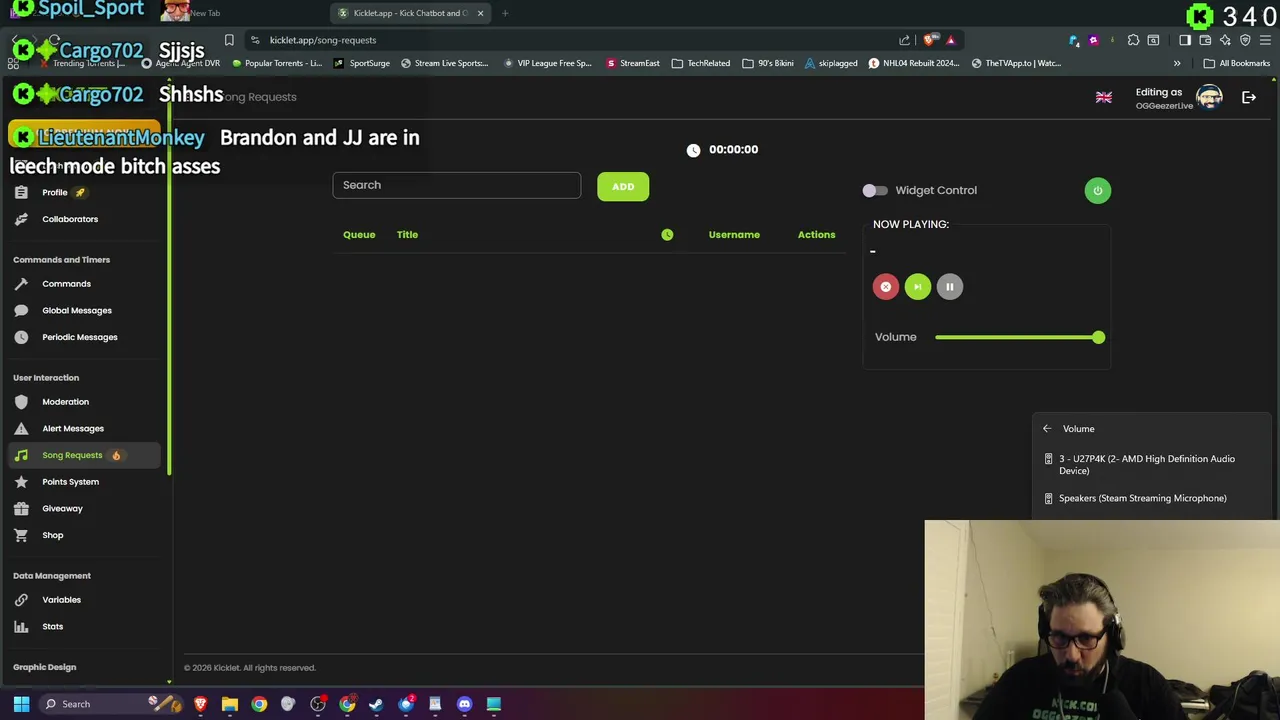1280x720 pixels.
Task: Click the green ADD button
Action: point(623,186)
